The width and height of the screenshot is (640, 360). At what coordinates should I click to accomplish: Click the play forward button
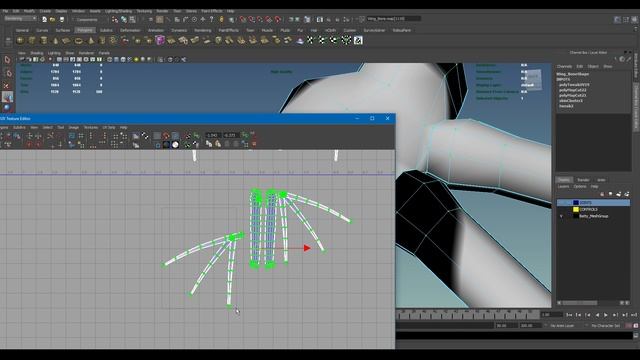606,315
